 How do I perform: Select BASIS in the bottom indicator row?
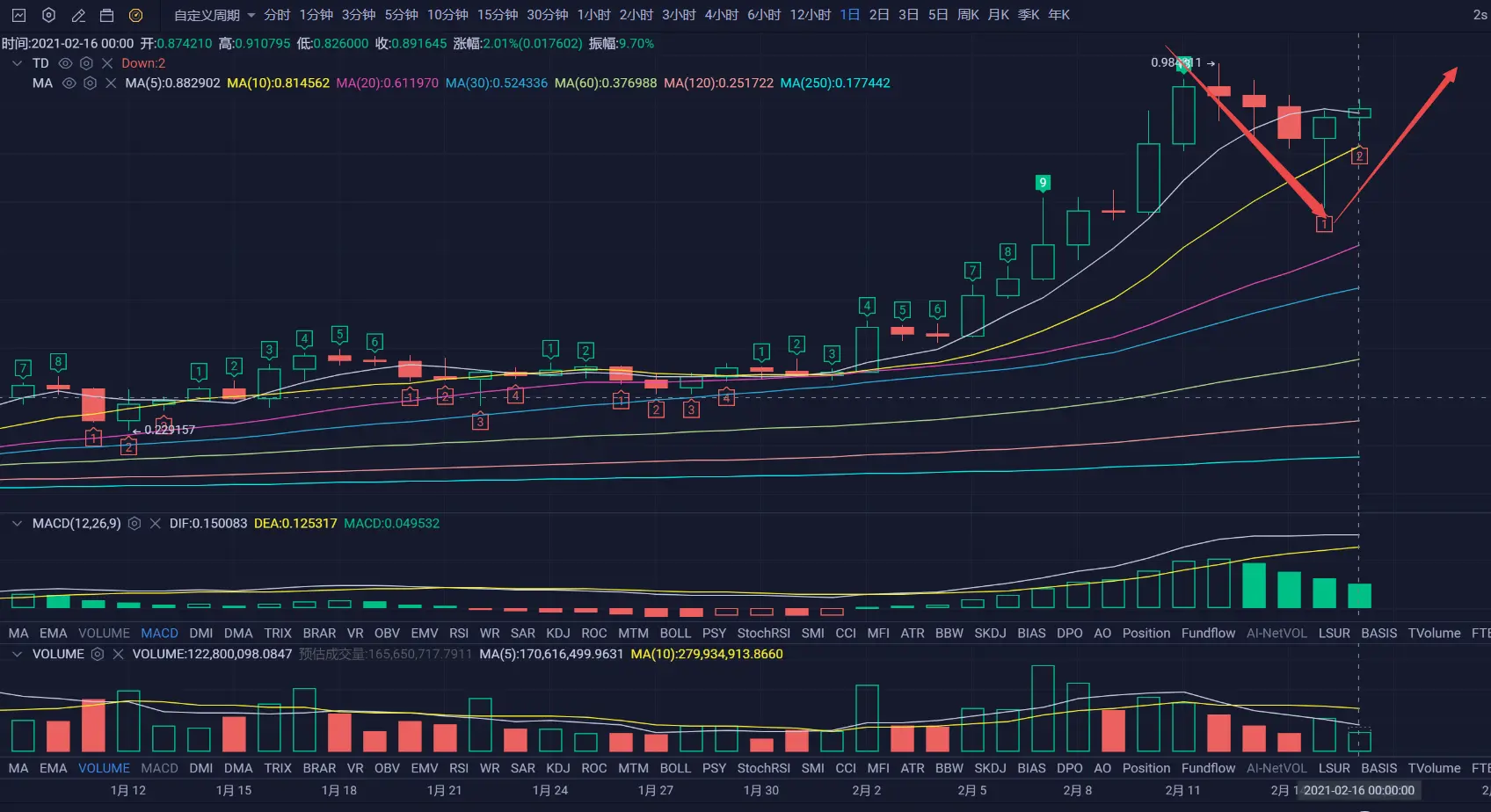click(1378, 769)
